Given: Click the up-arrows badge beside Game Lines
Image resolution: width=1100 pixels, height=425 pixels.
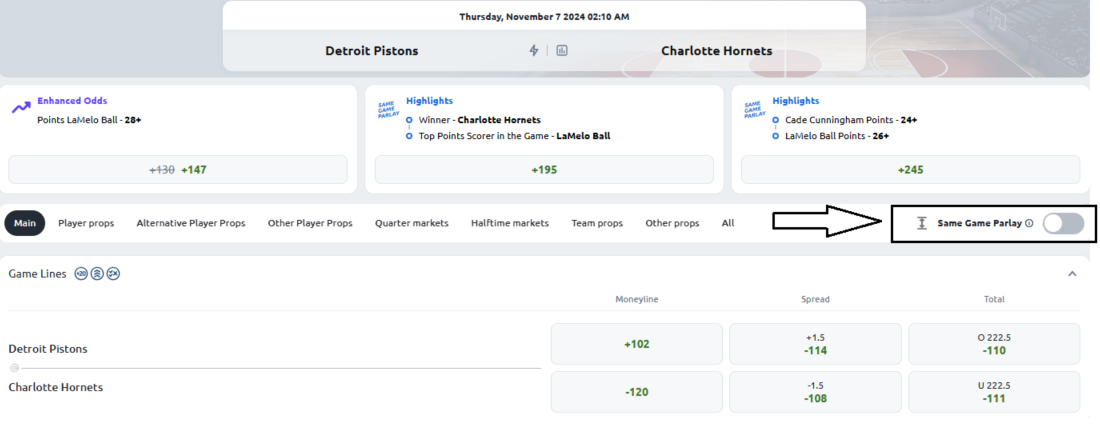Looking at the screenshot, I should (x=97, y=274).
